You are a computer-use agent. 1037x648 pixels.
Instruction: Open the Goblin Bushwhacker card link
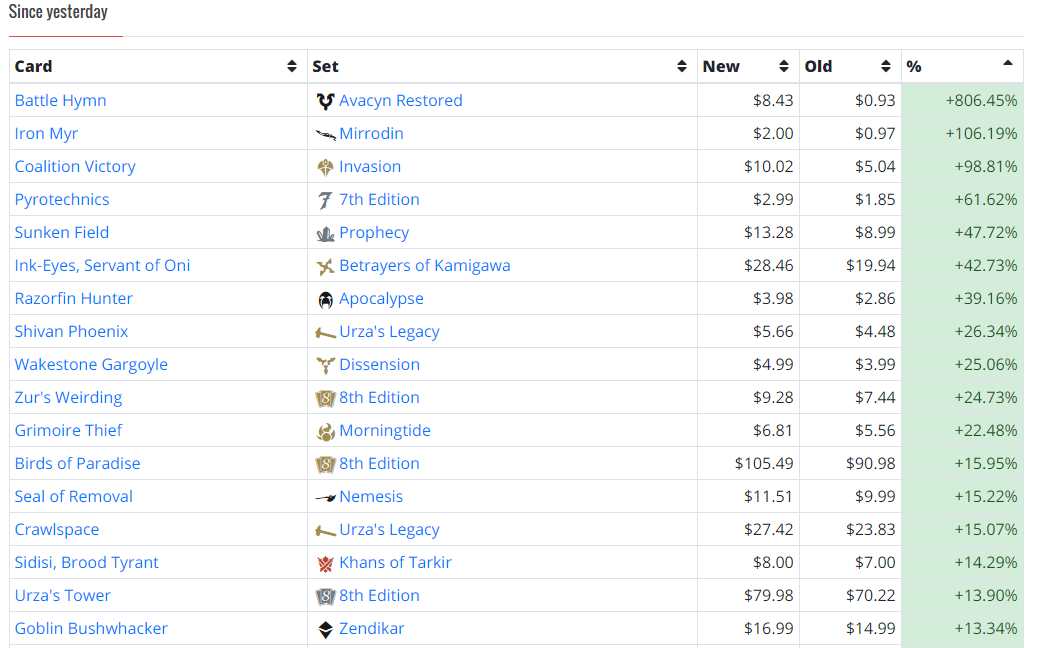point(91,629)
